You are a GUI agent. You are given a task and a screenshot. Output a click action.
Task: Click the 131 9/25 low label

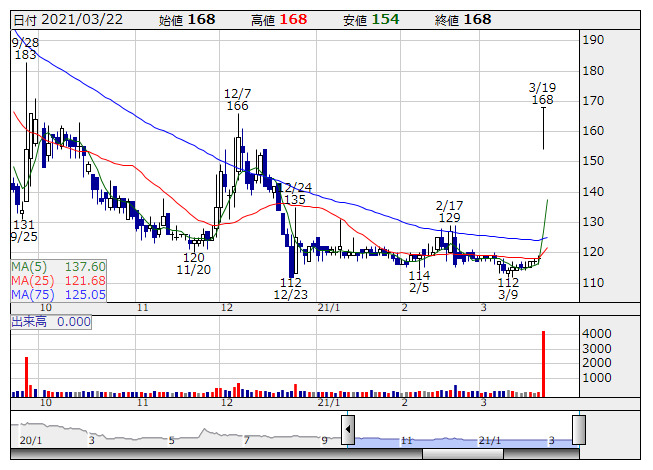(x=24, y=231)
